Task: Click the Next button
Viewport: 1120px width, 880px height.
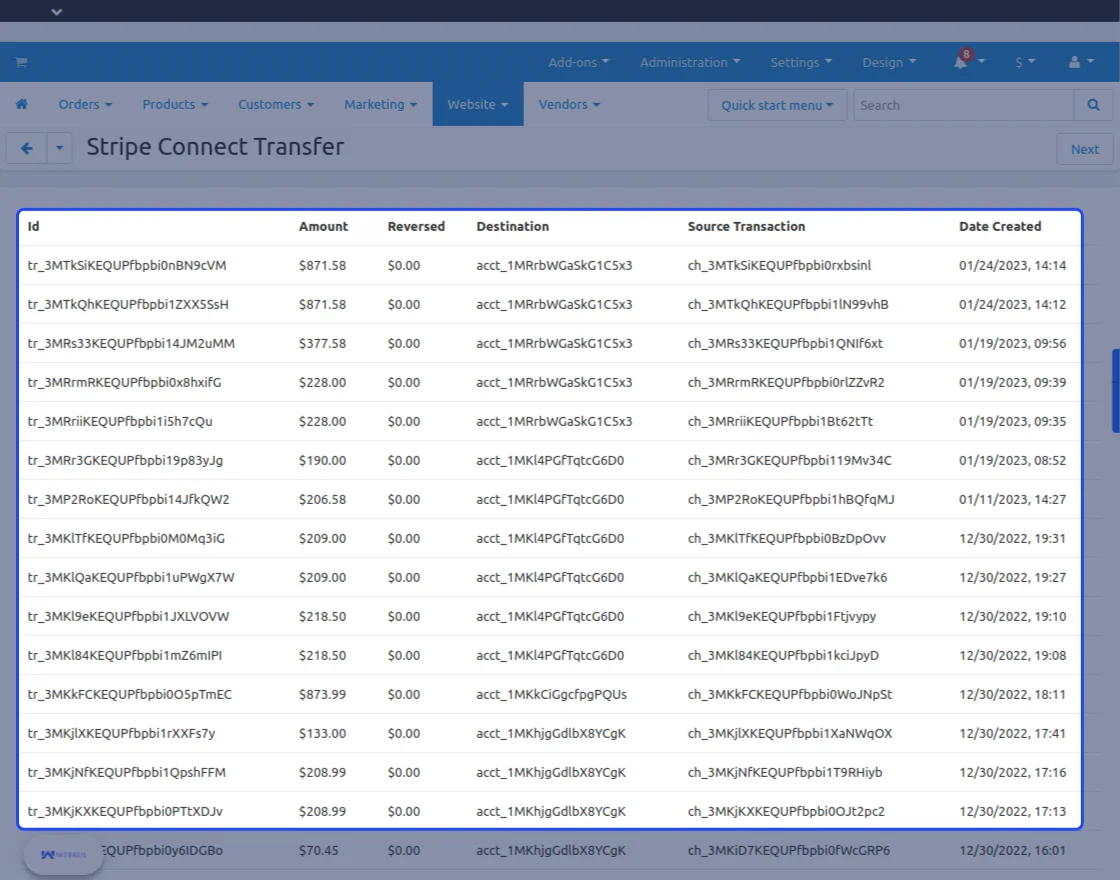Action: [x=1084, y=149]
